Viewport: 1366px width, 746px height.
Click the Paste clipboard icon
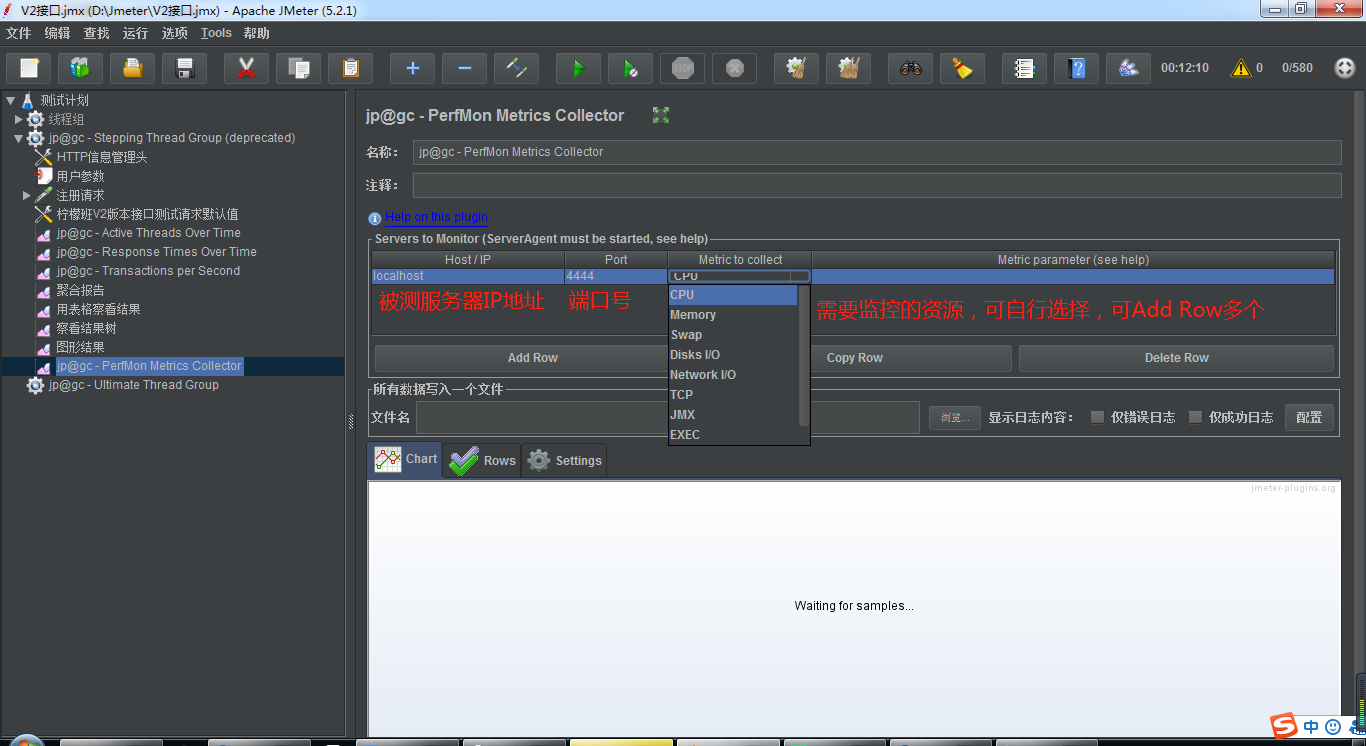[350, 68]
